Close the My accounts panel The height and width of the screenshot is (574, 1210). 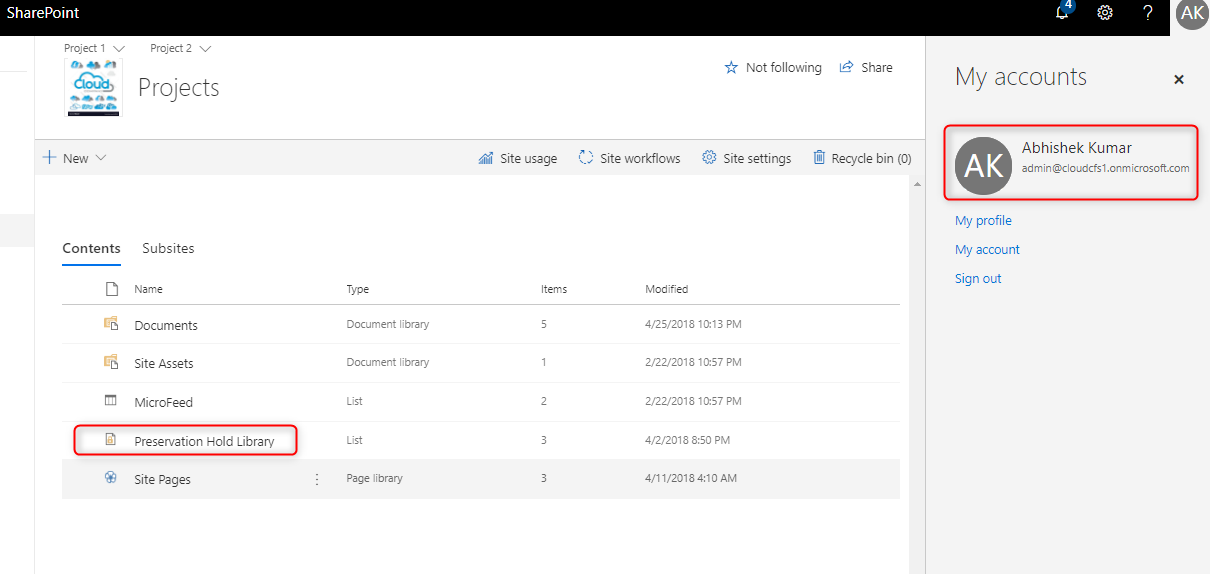pos(1179,79)
